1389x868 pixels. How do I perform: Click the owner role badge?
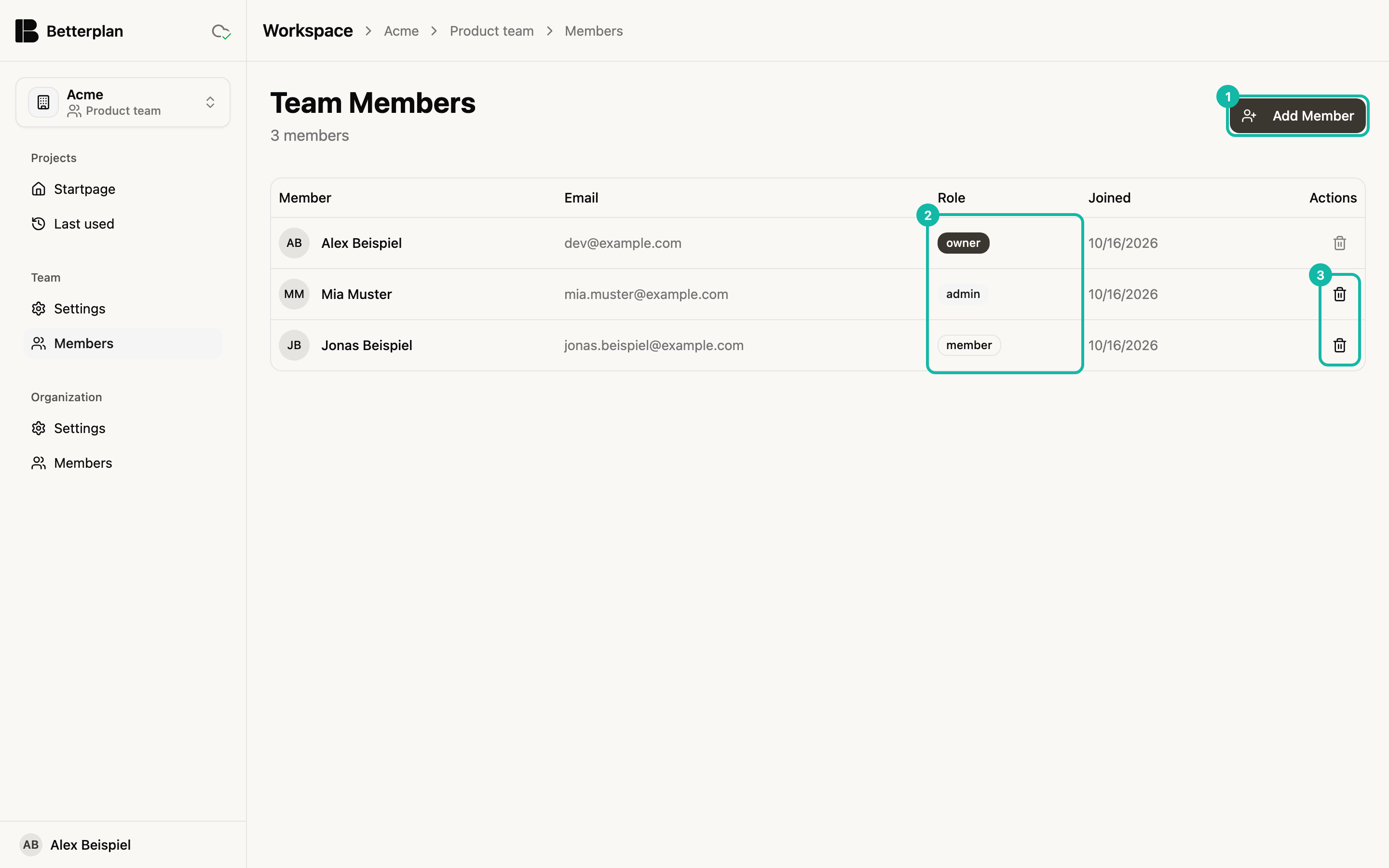[963, 243]
